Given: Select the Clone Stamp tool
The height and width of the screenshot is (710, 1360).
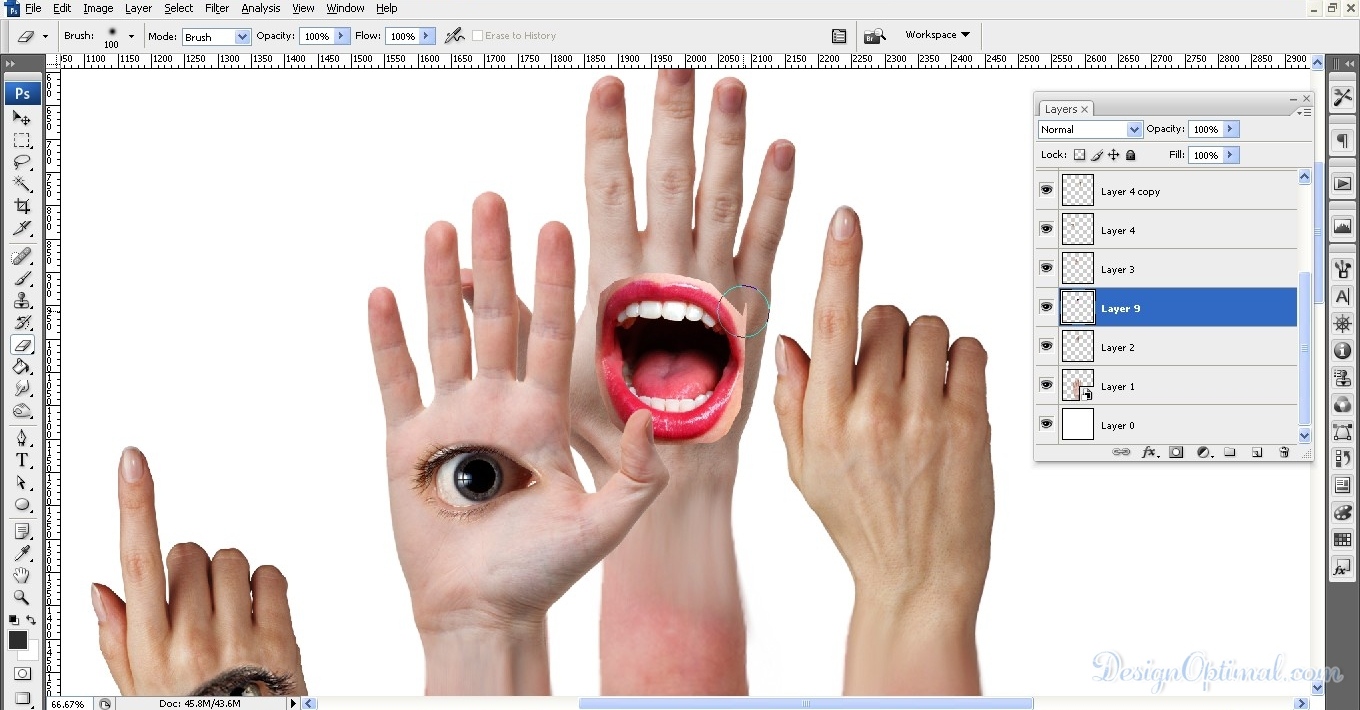Looking at the screenshot, I should tap(22, 301).
